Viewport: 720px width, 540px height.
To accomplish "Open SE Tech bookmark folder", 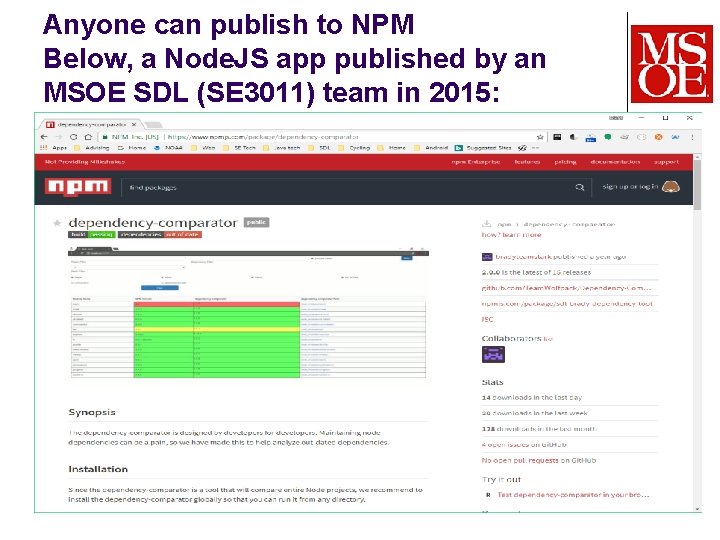I will point(240,148).
